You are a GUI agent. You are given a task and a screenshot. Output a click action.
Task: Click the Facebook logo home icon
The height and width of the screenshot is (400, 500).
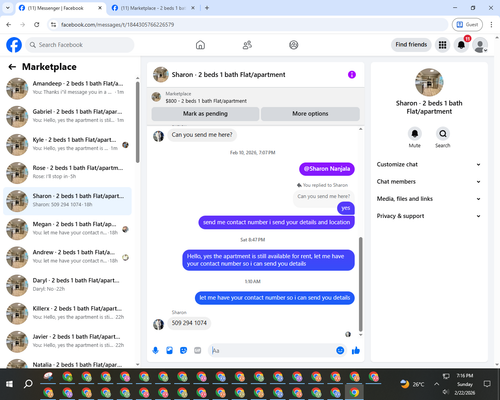(x=14, y=45)
